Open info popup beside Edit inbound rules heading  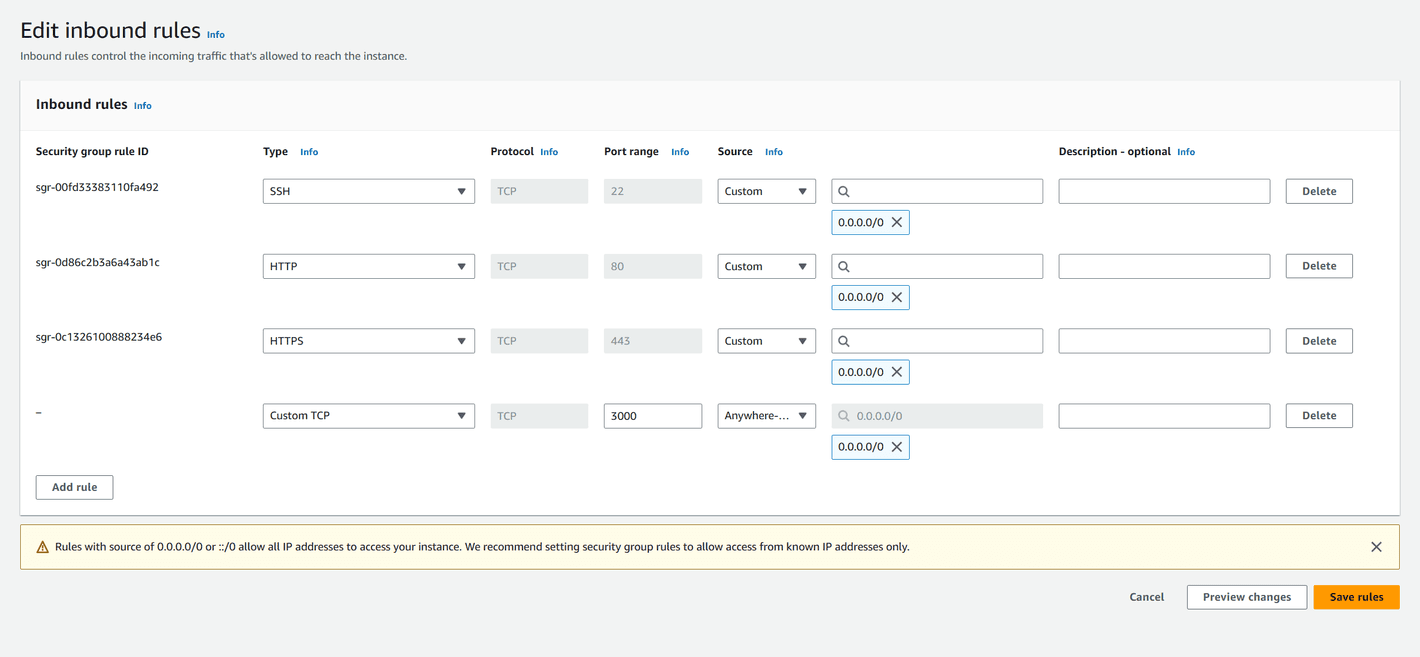(x=216, y=34)
